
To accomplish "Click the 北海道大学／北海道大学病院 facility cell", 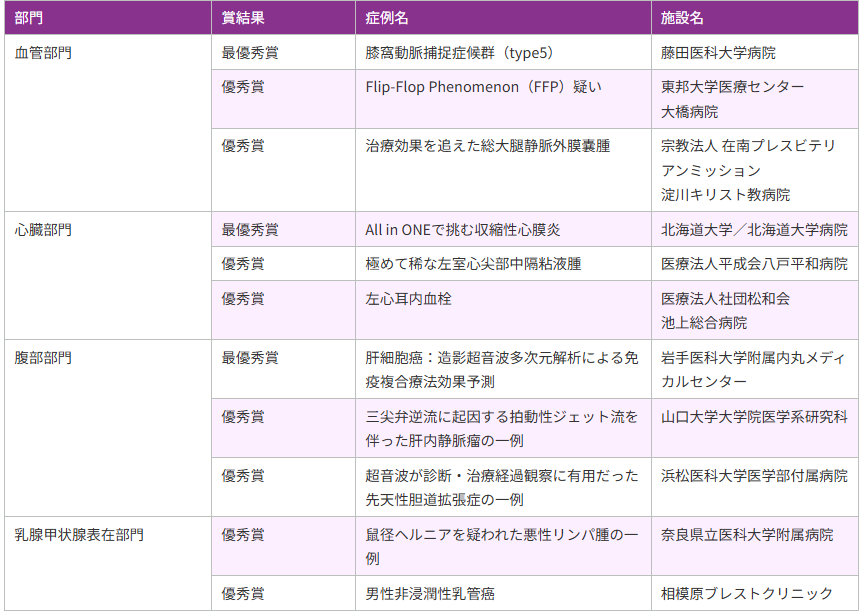I will click(x=754, y=230).
